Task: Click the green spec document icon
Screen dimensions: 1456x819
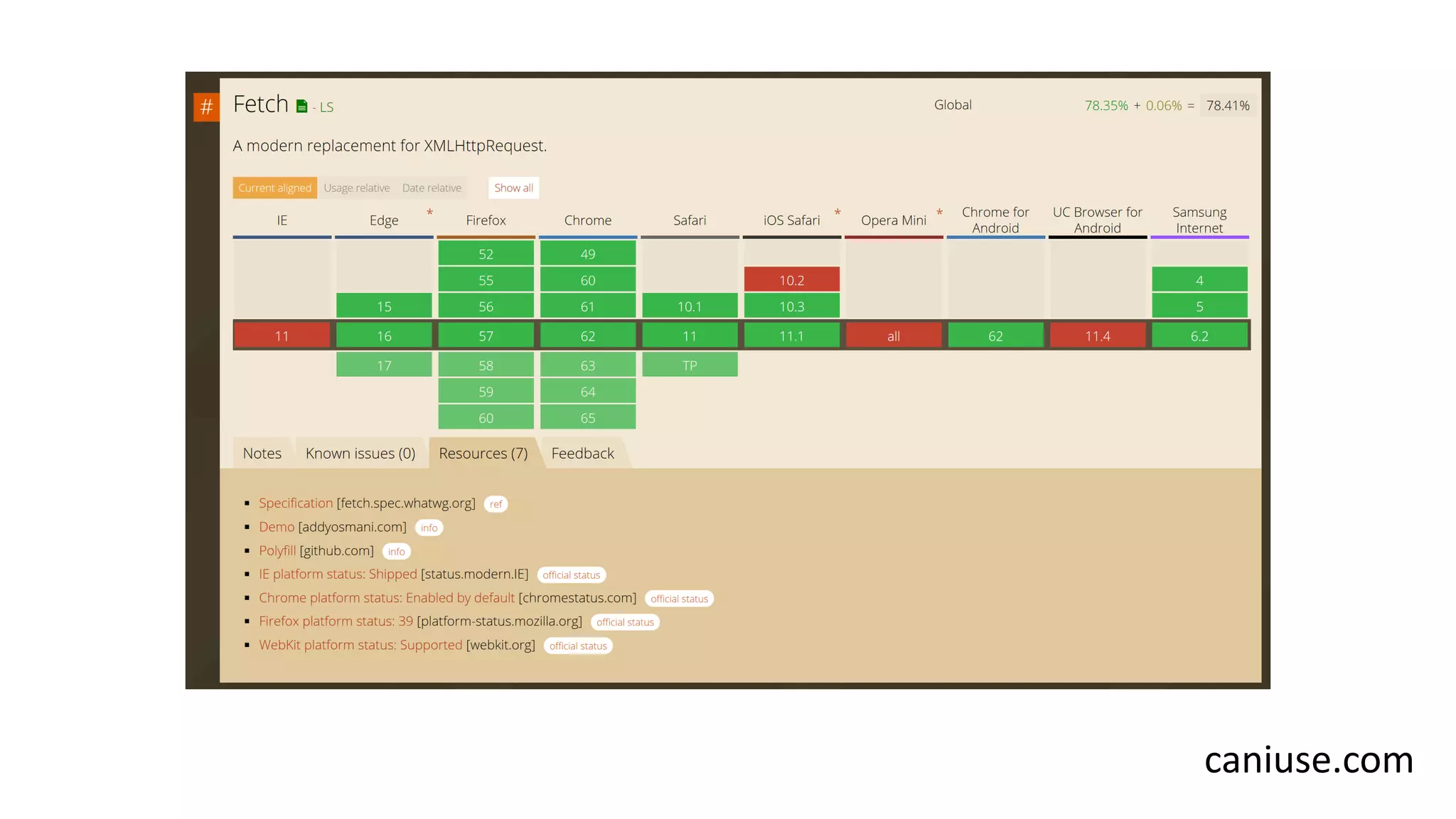Action: (301, 107)
